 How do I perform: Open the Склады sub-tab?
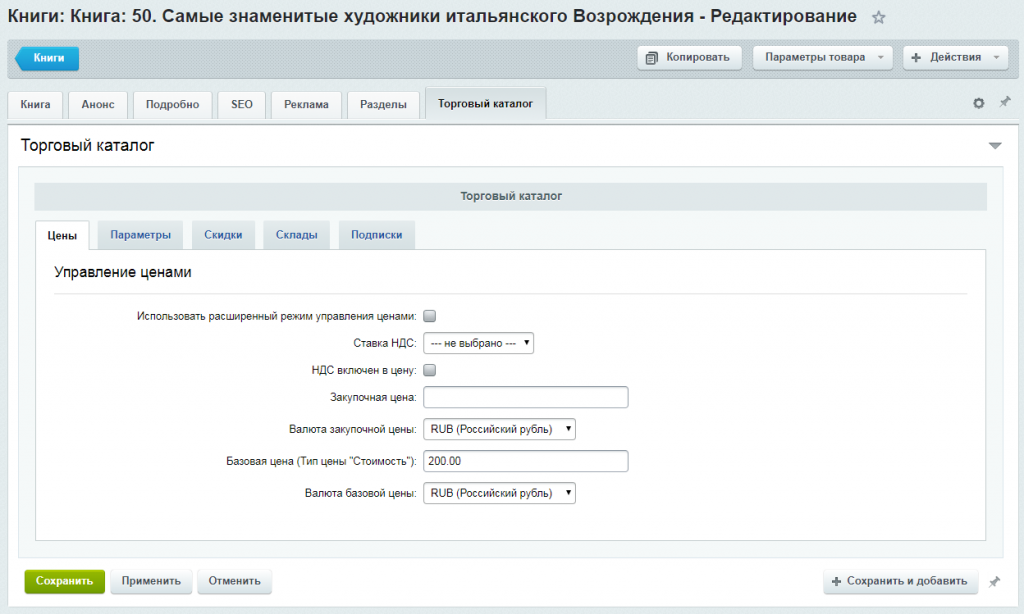(296, 234)
